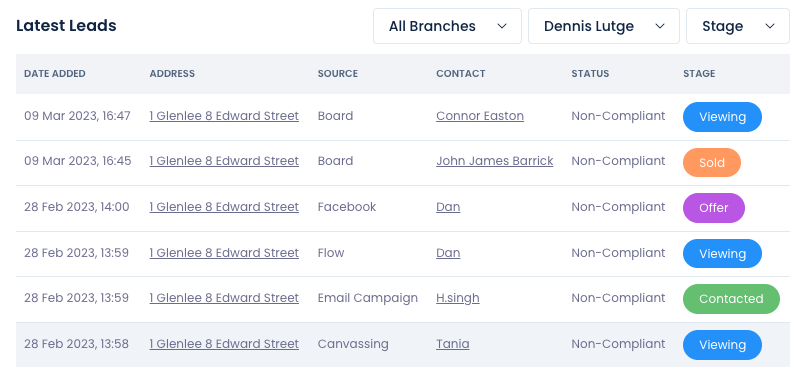Viewport: 806px width, 367px height.
Task: Open the Stage filter dropdown
Action: (x=738, y=26)
